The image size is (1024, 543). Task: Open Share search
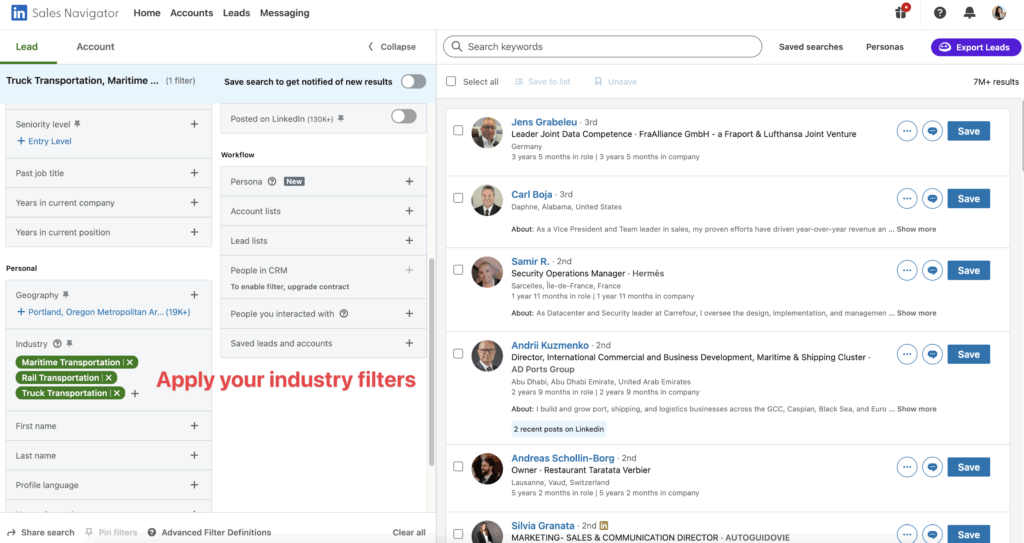point(40,533)
